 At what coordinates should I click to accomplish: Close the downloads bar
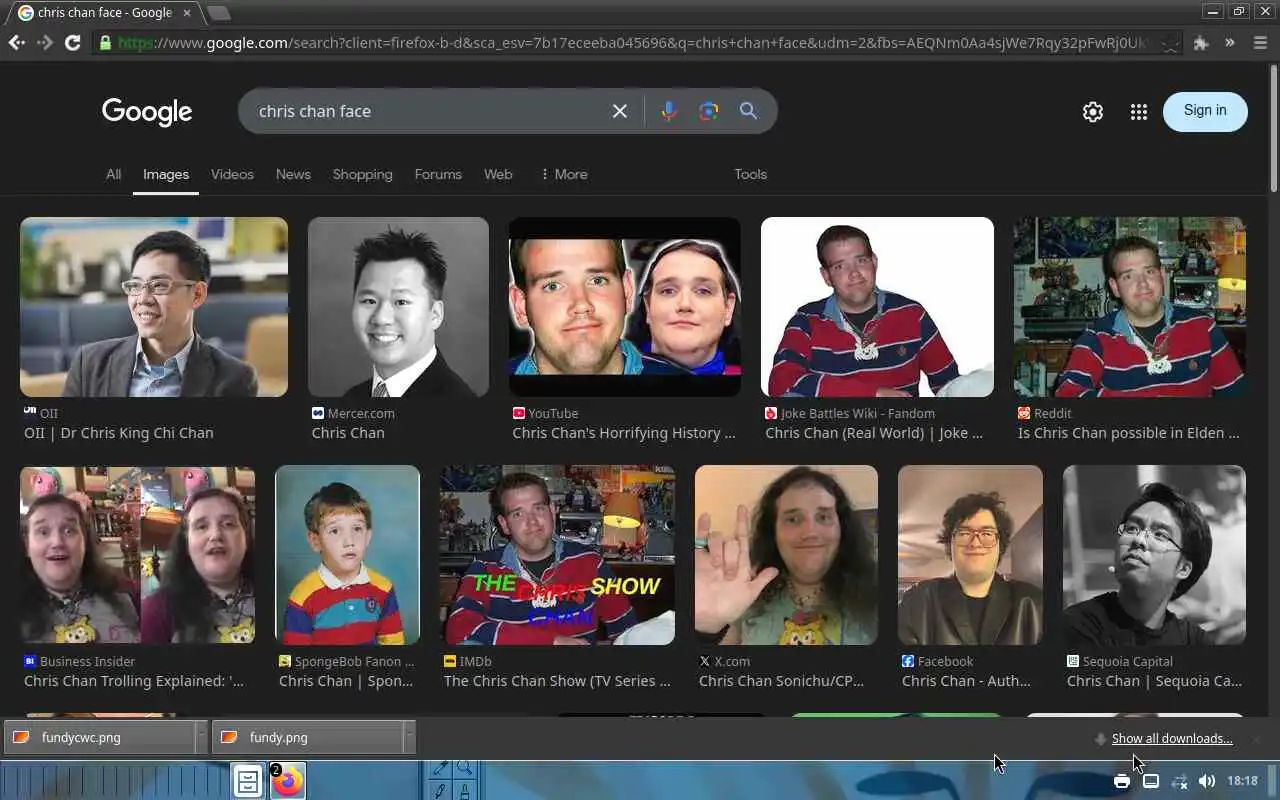click(x=1256, y=739)
